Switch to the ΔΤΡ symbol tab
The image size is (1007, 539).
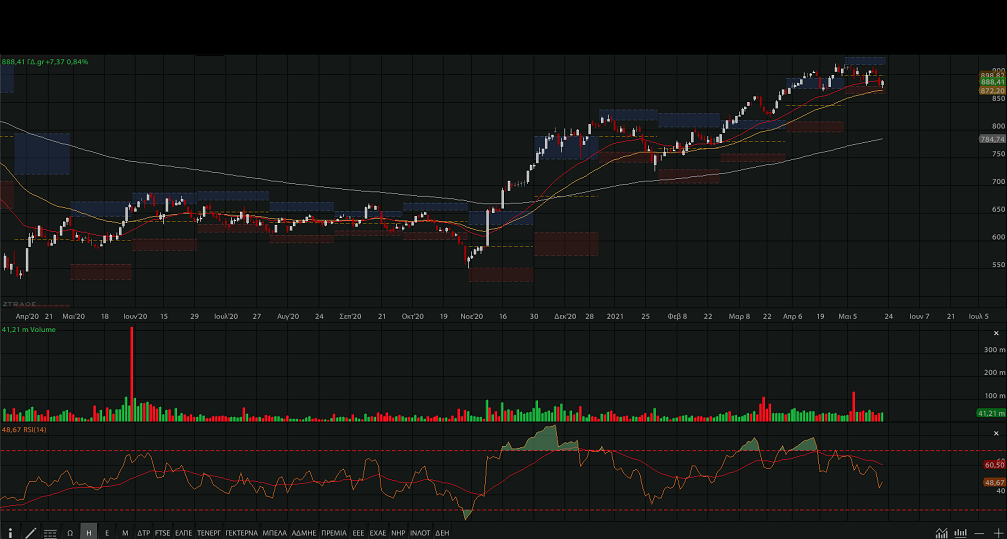(x=144, y=533)
